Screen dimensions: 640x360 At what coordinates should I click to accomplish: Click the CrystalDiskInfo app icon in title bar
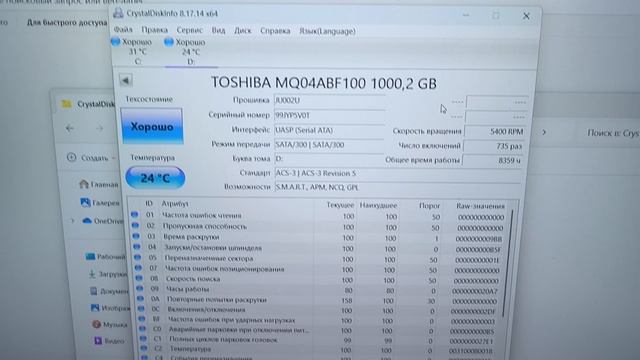point(118,13)
